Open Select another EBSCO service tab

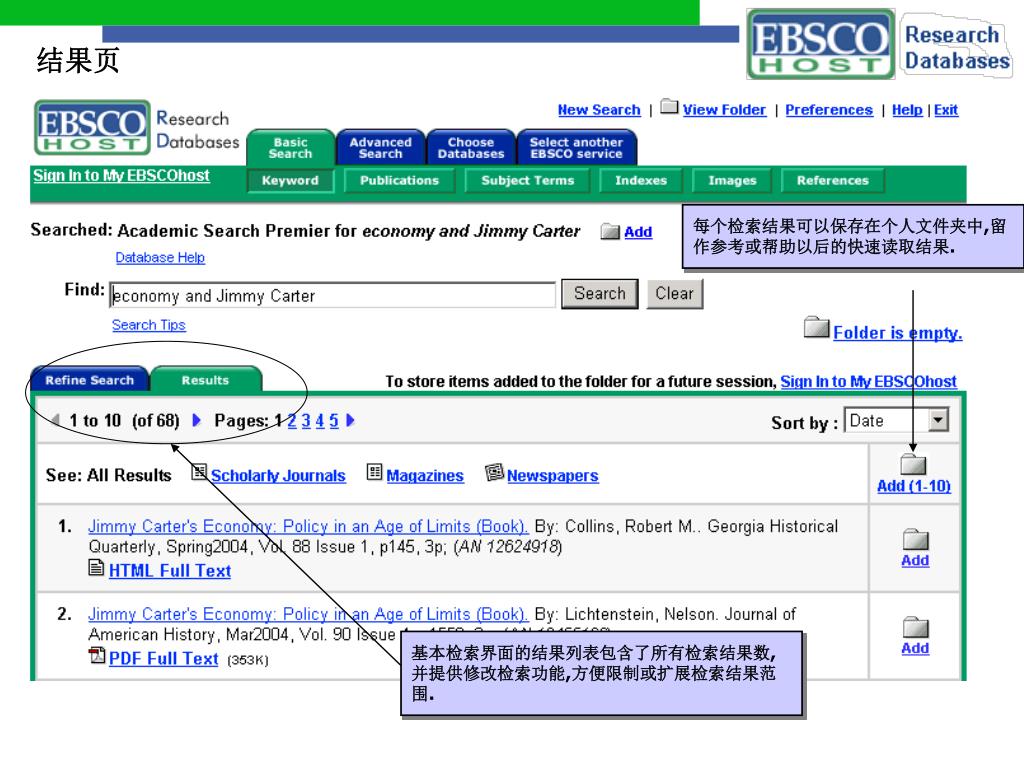coord(576,148)
